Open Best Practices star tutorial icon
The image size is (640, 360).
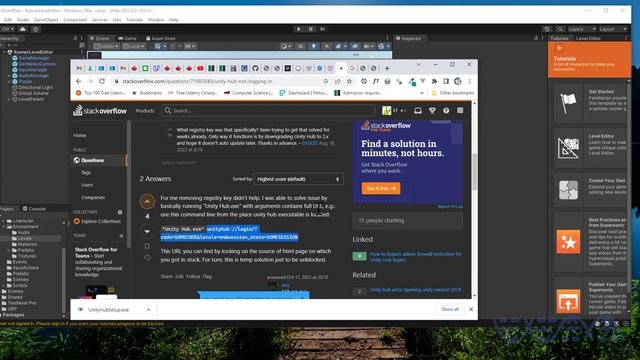(x=568, y=242)
